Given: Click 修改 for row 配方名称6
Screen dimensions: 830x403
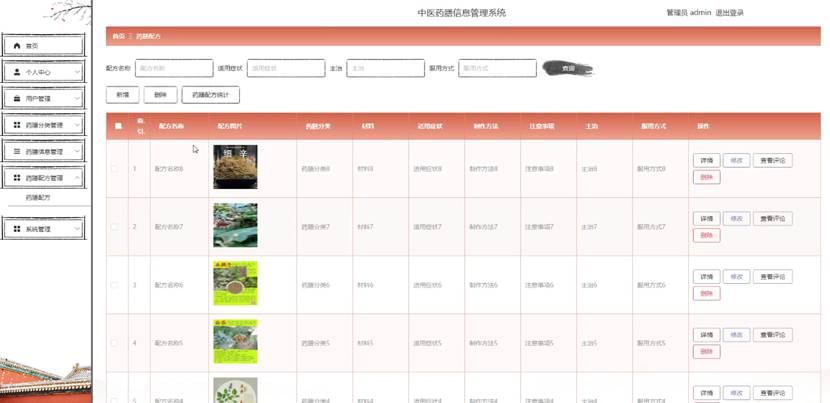Looking at the screenshot, I should [736, 276].
